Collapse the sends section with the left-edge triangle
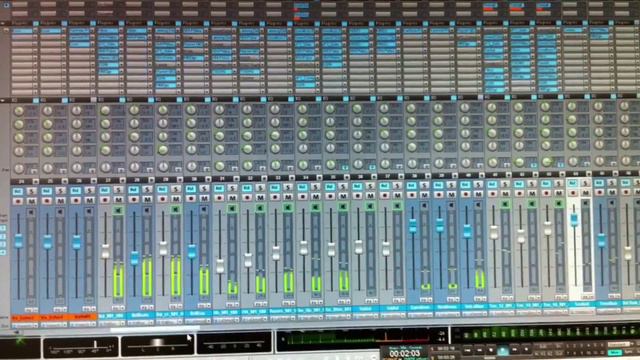The image size is (640, 360). click(3, 100)
